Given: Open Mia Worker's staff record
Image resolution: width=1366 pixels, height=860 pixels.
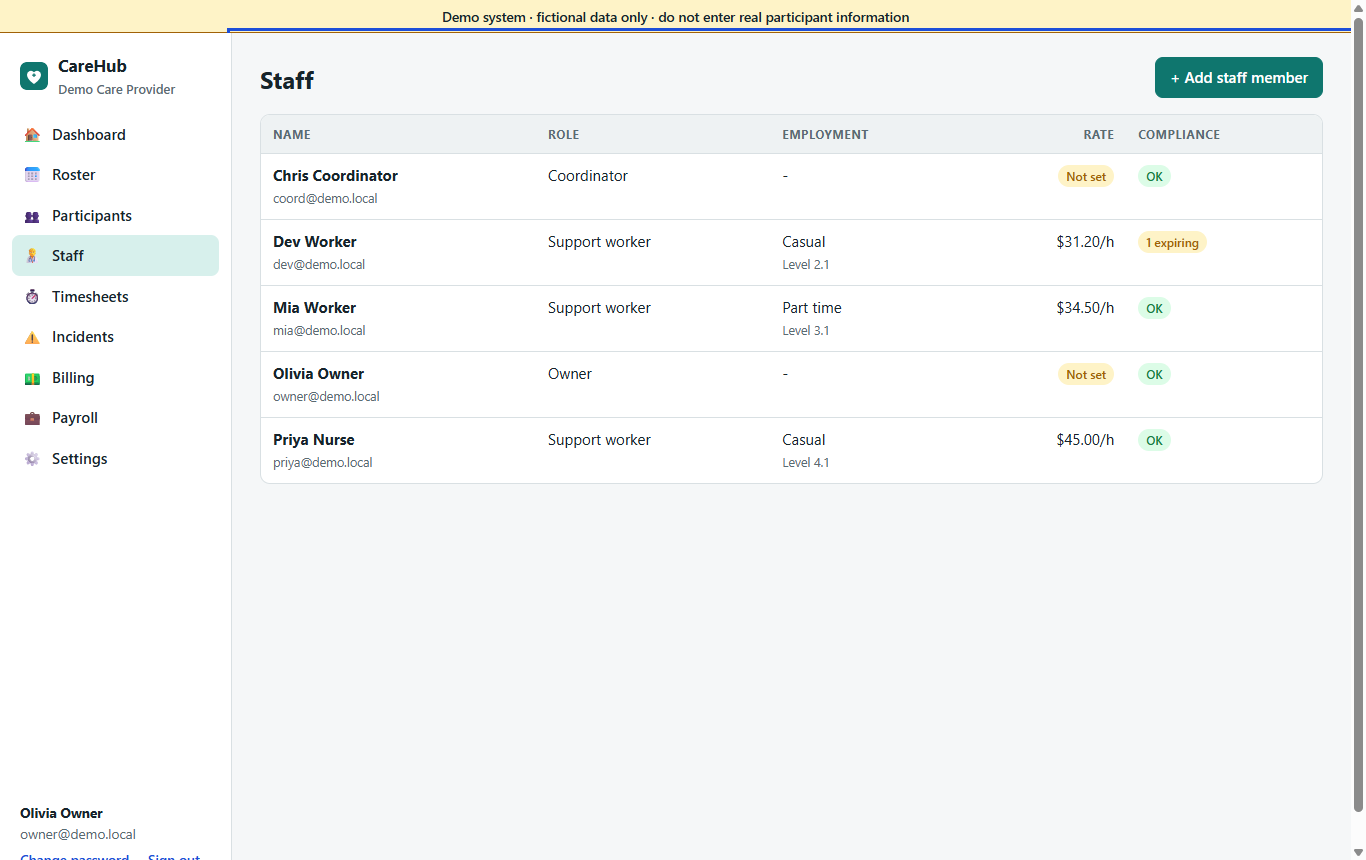Looking at the screenshot, I should click(314, 308).
